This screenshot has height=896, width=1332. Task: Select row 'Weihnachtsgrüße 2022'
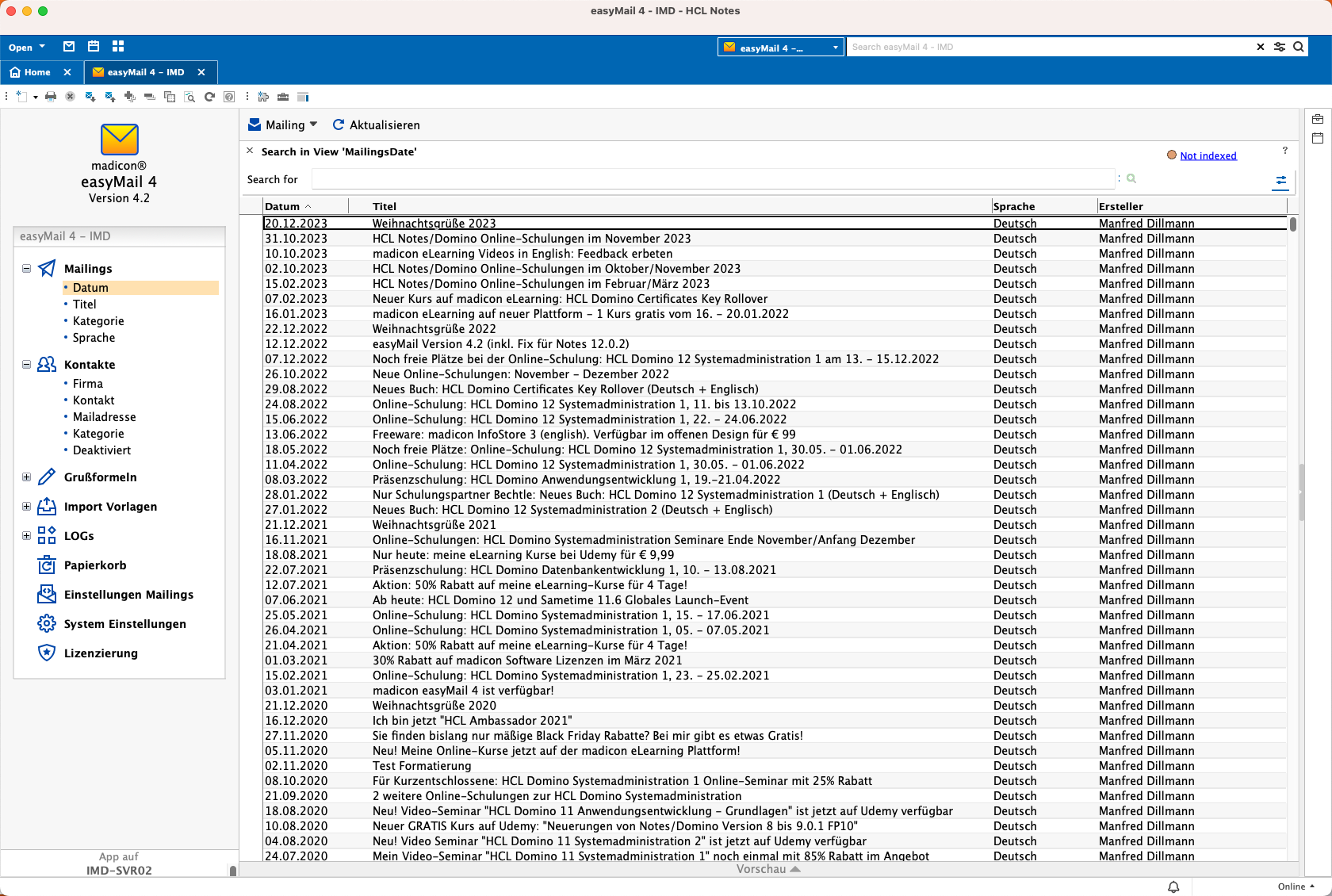tap(775, 329)
